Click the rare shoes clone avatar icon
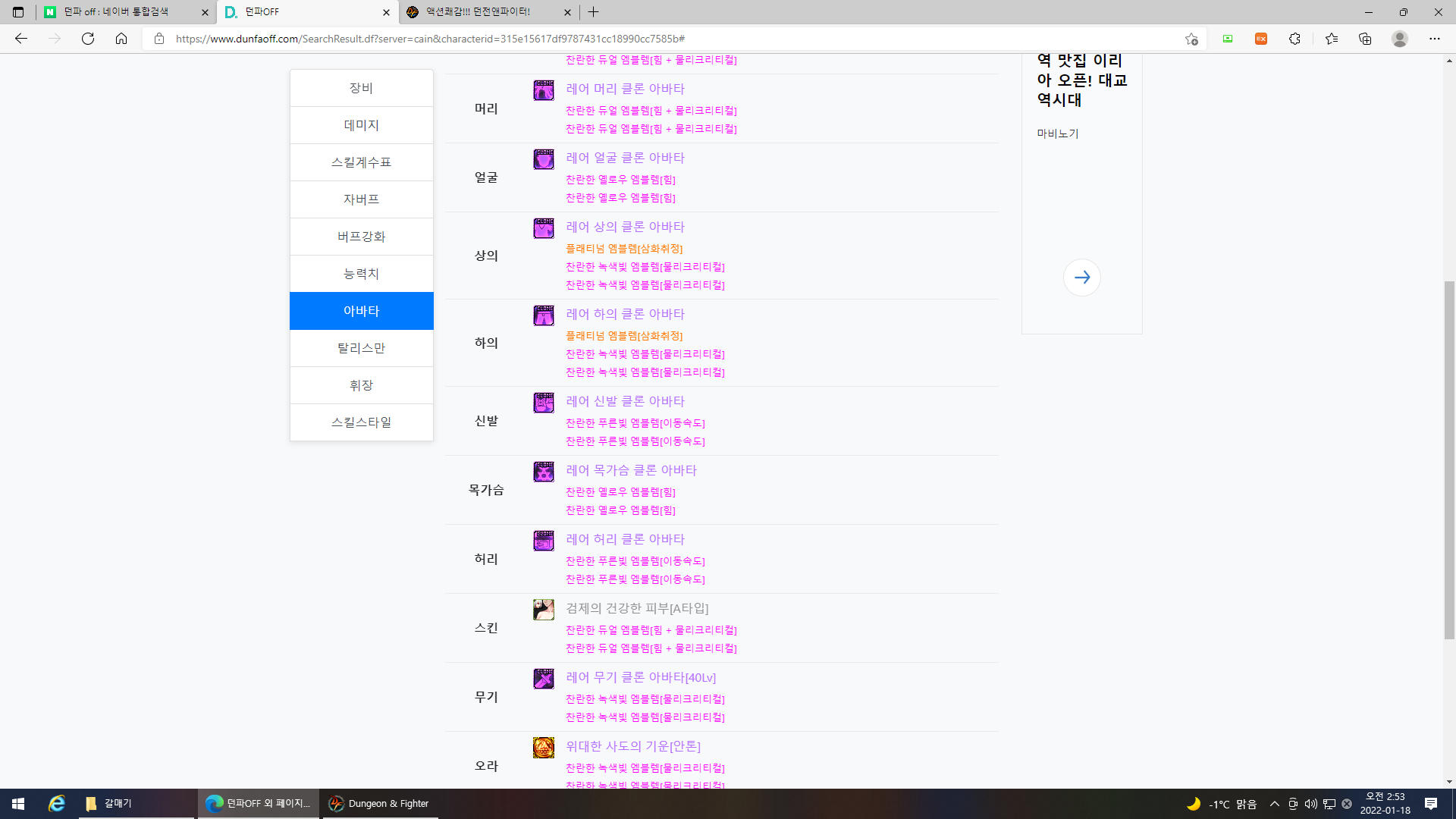Viewport: 1456px width, 819px height. (543, 403)
